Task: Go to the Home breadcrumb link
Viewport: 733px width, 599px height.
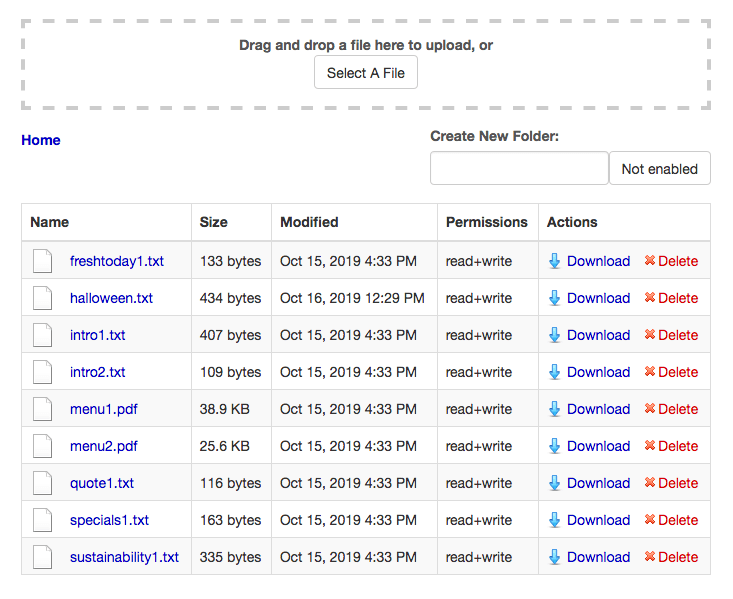Action: tap(41, 140)
